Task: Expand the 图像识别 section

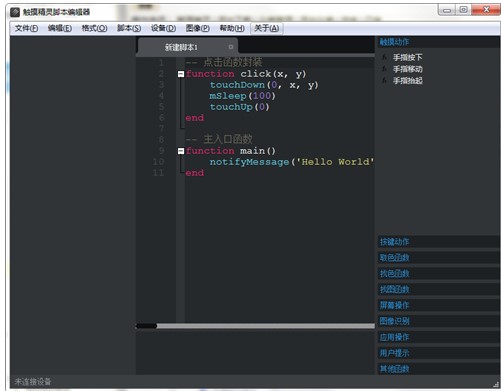Action: (x=438, y=321)
